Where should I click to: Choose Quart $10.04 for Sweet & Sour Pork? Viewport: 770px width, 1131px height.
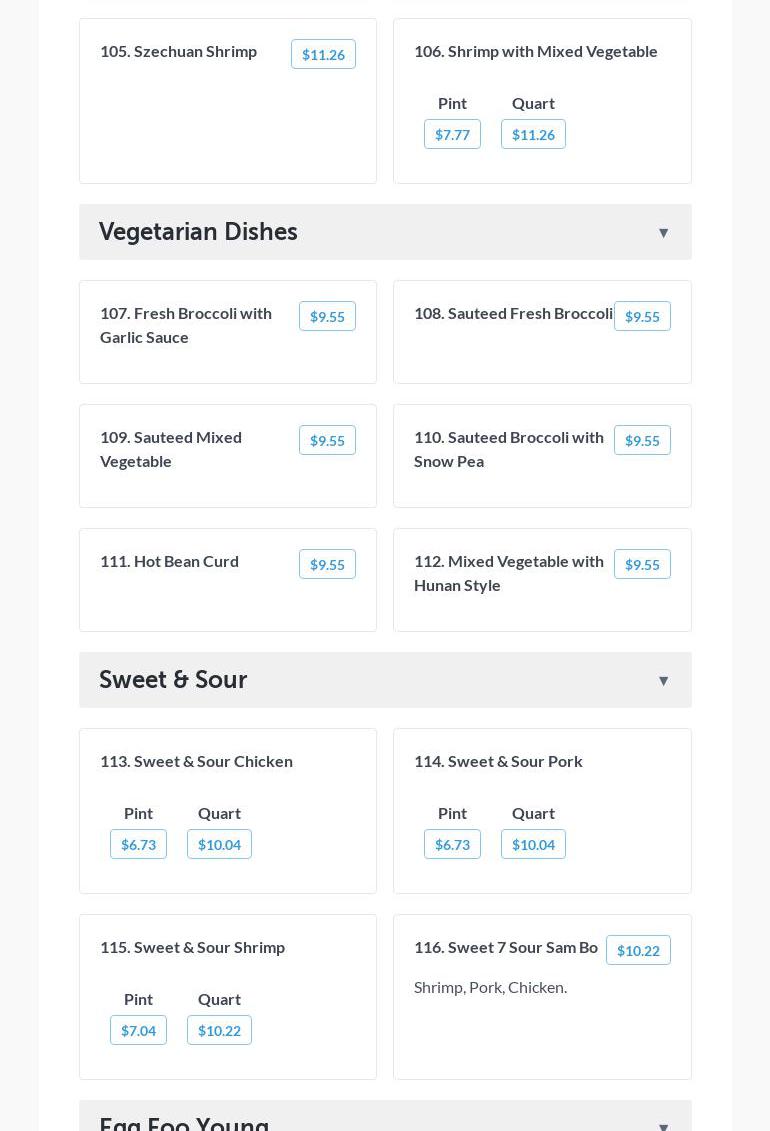click(533, 845)
